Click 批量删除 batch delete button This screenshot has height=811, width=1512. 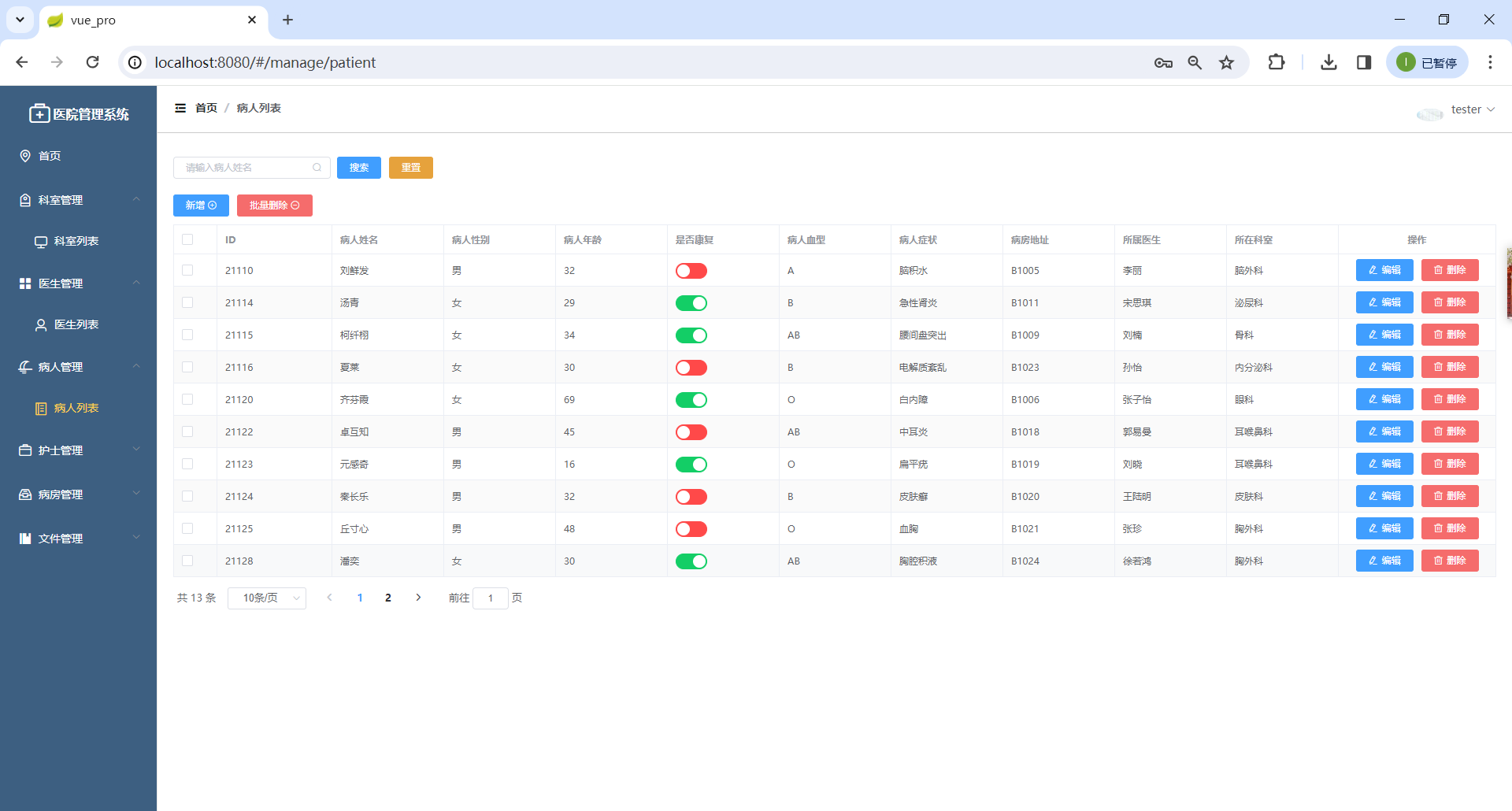[275, 206]
